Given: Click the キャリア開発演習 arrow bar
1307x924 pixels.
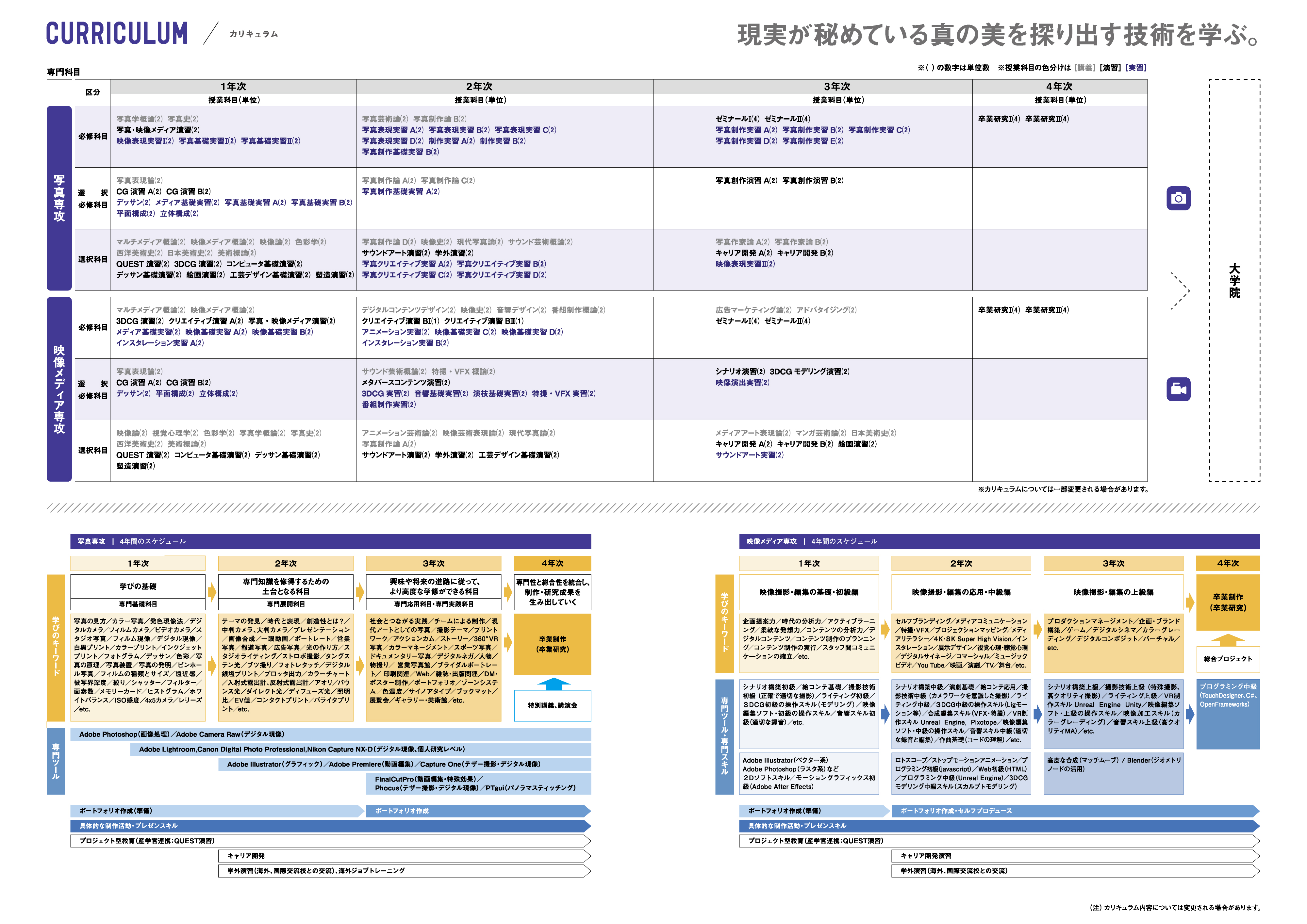Looking at the screenshot, I should (1075, 856).
